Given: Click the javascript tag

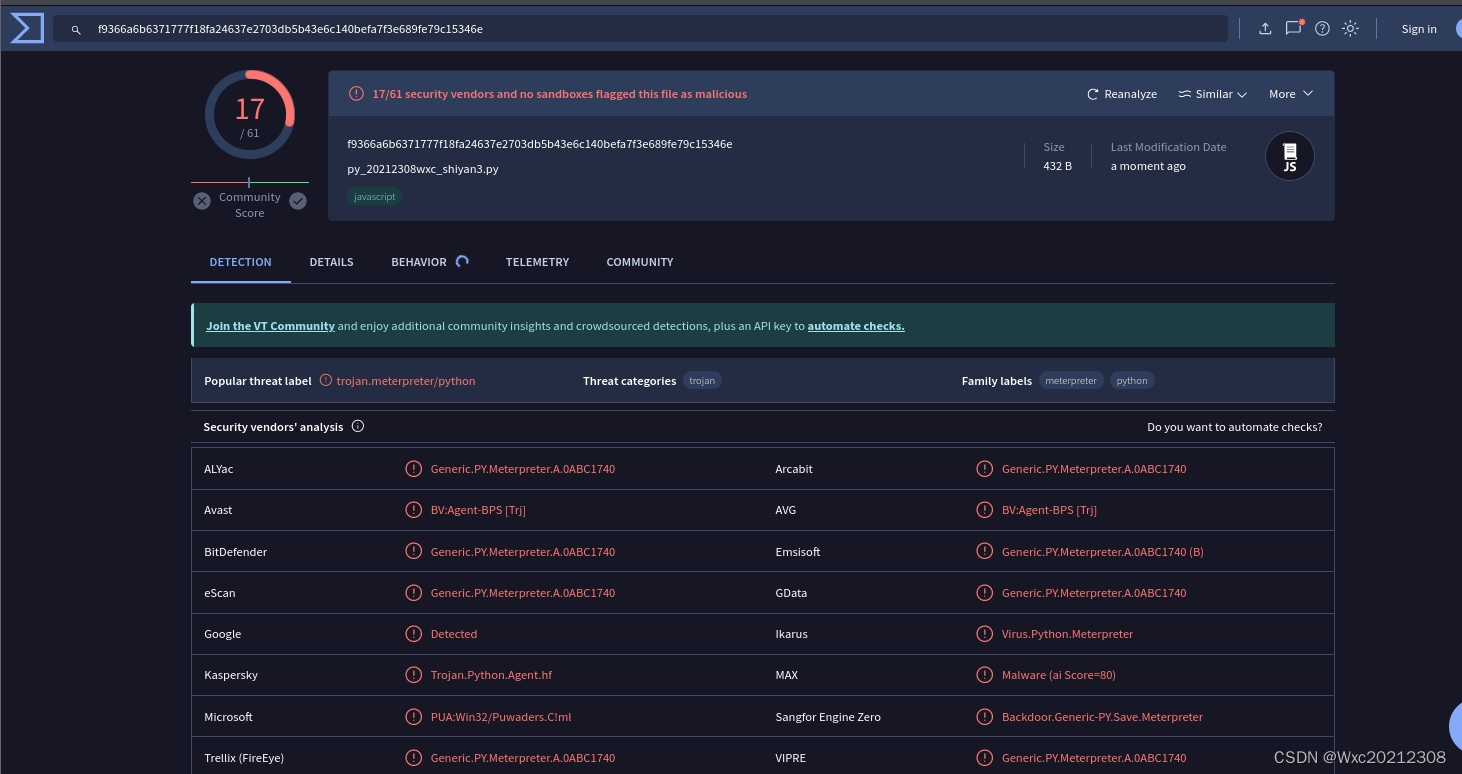Looking at the screenshot, I should point(375,197).
